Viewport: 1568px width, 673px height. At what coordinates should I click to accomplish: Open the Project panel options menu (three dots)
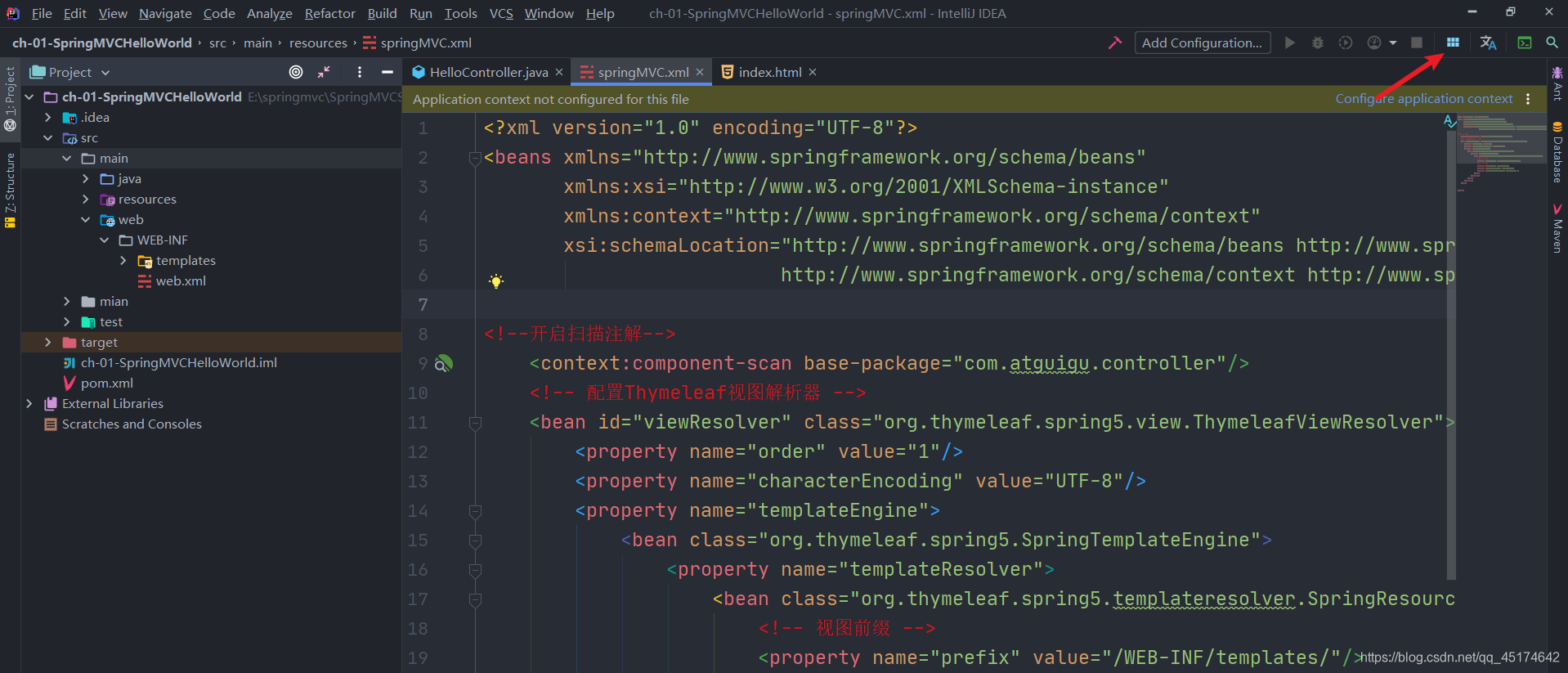tap(360, 72)
